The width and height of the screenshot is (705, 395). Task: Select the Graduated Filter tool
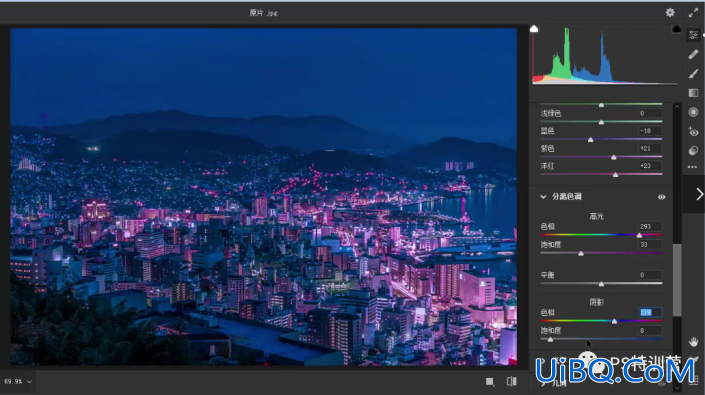[693, 93]
